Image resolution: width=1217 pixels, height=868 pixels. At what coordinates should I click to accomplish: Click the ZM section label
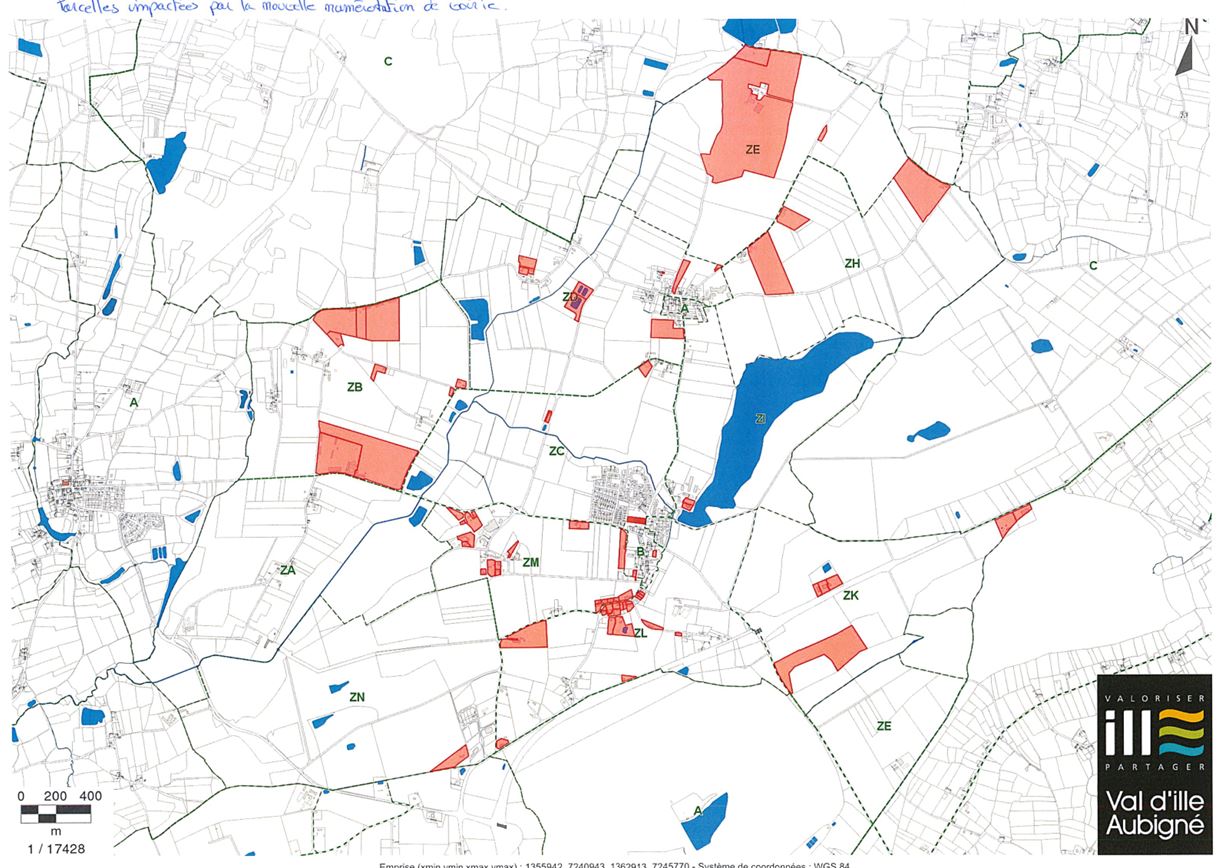pyautogui.click(x=531, y=563)
